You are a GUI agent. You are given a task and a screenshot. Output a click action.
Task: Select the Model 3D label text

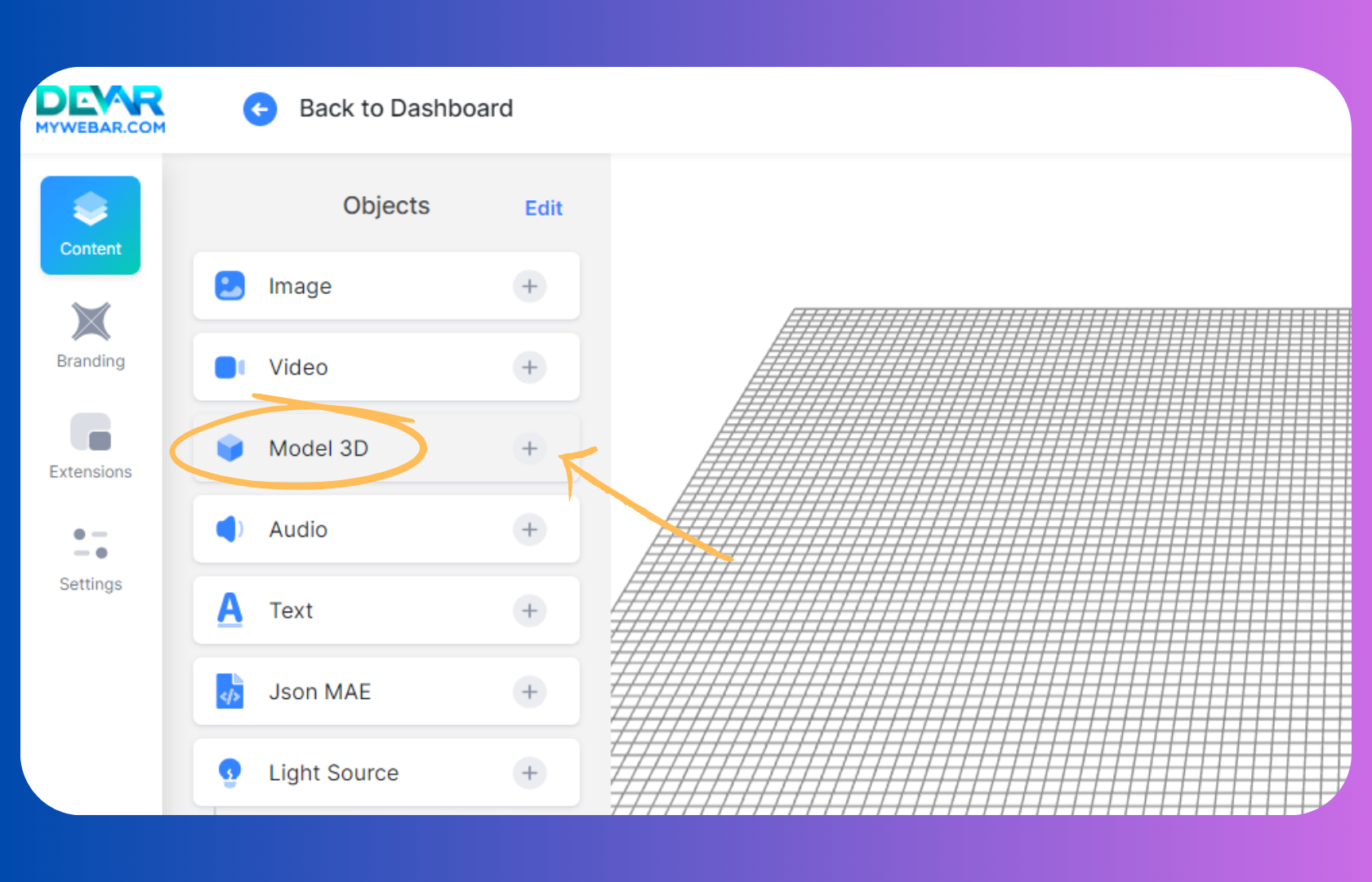point(318,448)
